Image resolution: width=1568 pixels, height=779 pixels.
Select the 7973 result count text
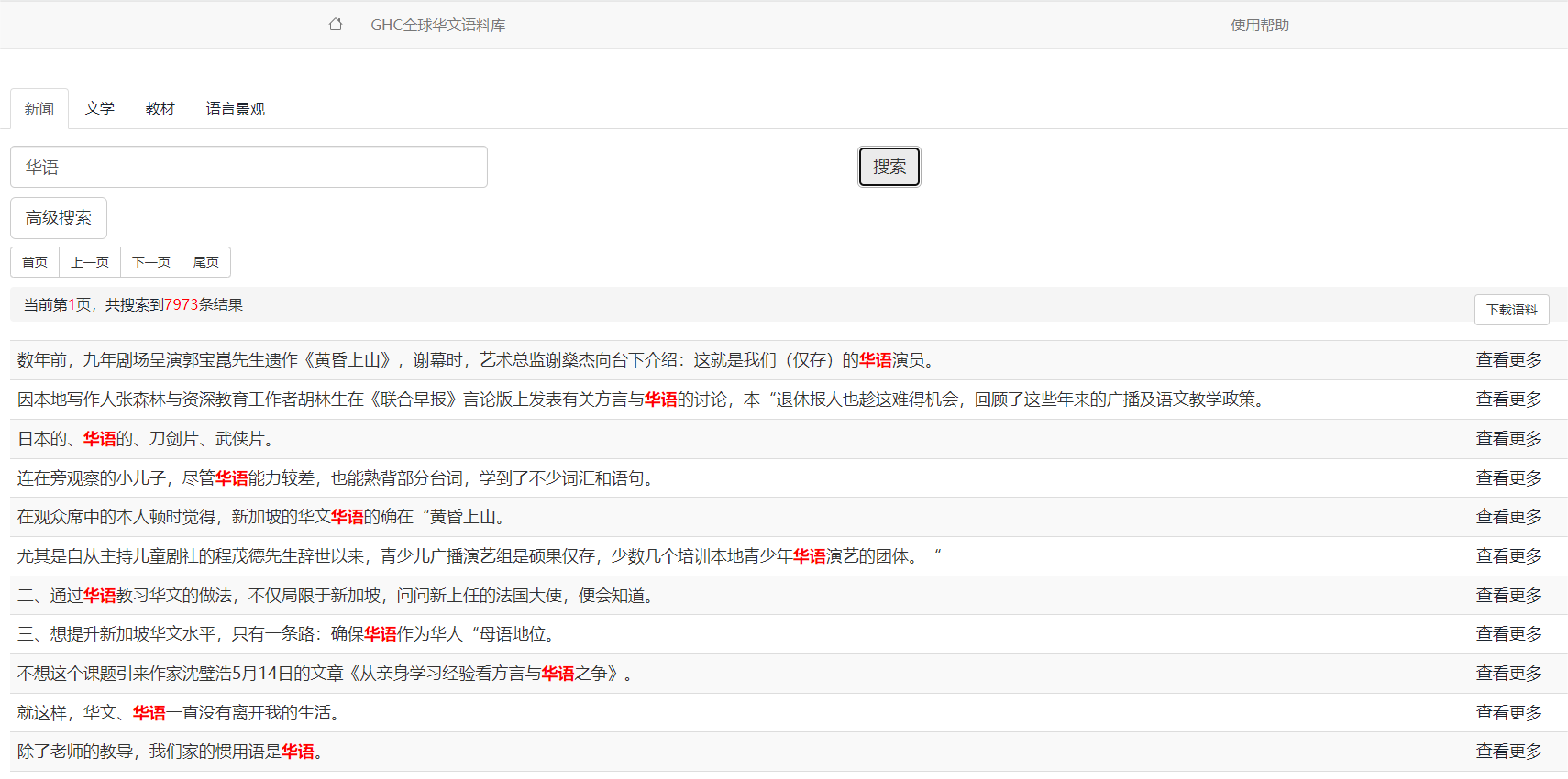pyautogui.click(x=182, y=304)
